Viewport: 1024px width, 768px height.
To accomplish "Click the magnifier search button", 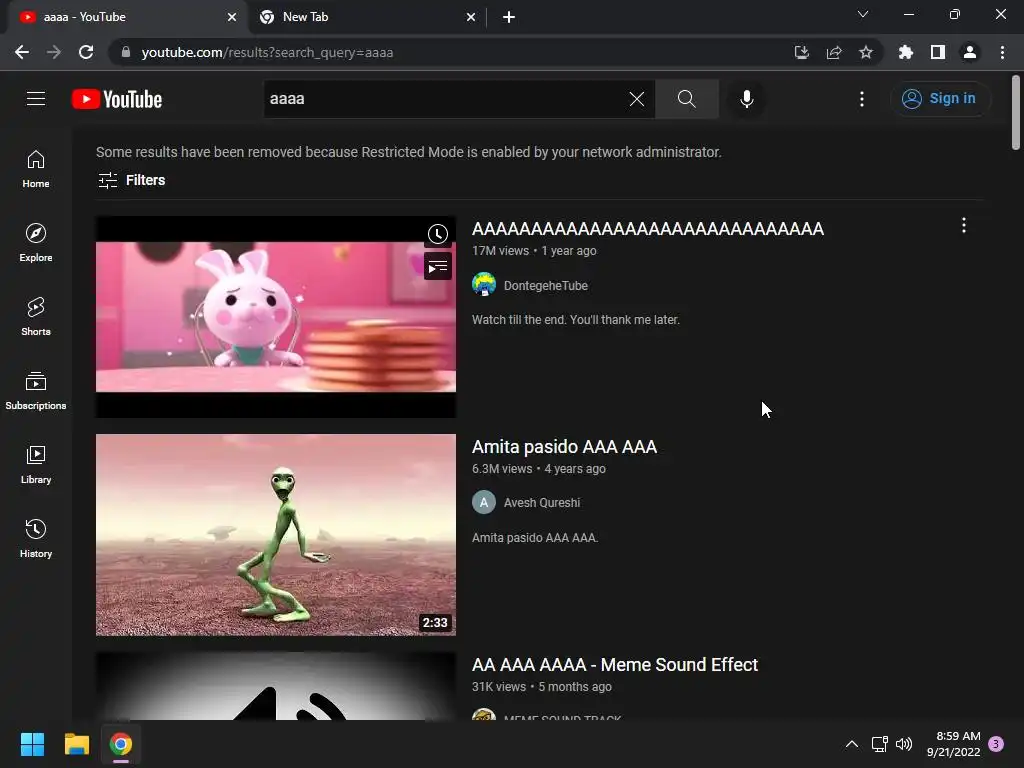I will coord(686,99).
